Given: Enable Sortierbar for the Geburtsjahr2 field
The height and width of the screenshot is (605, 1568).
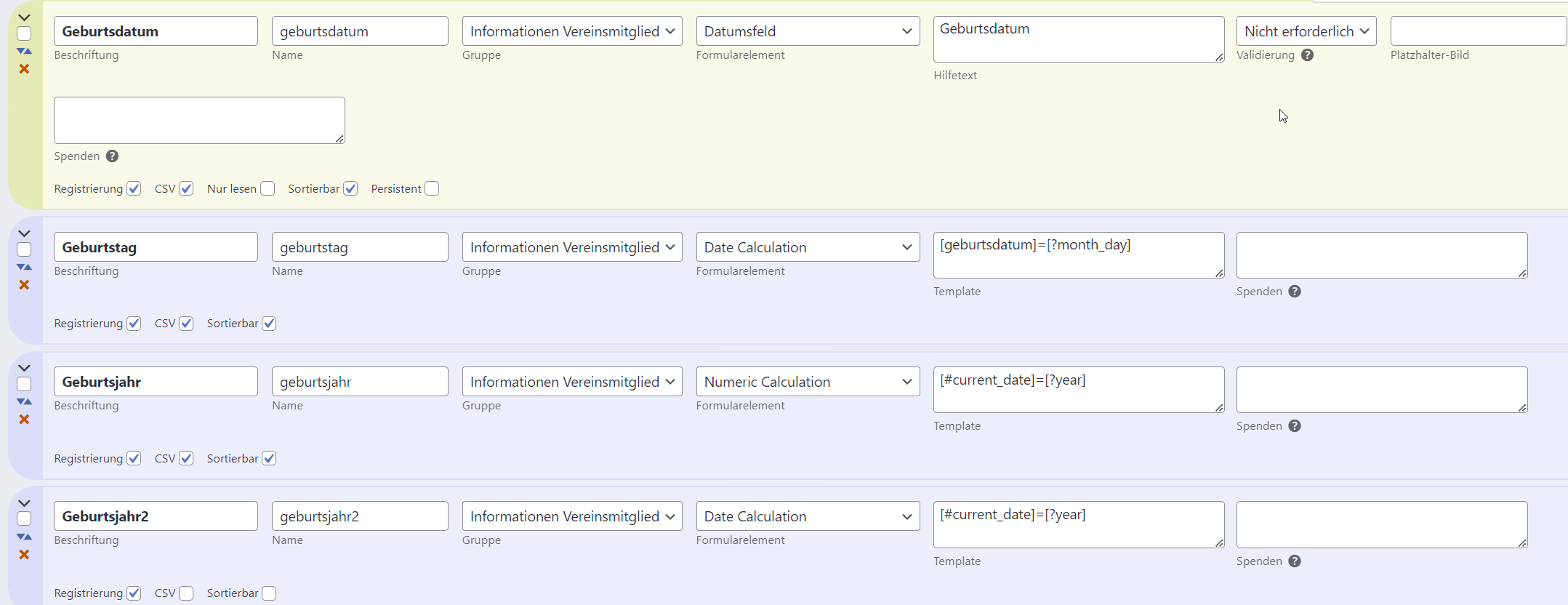Looking at the screenshot, I should pos(269,593).
